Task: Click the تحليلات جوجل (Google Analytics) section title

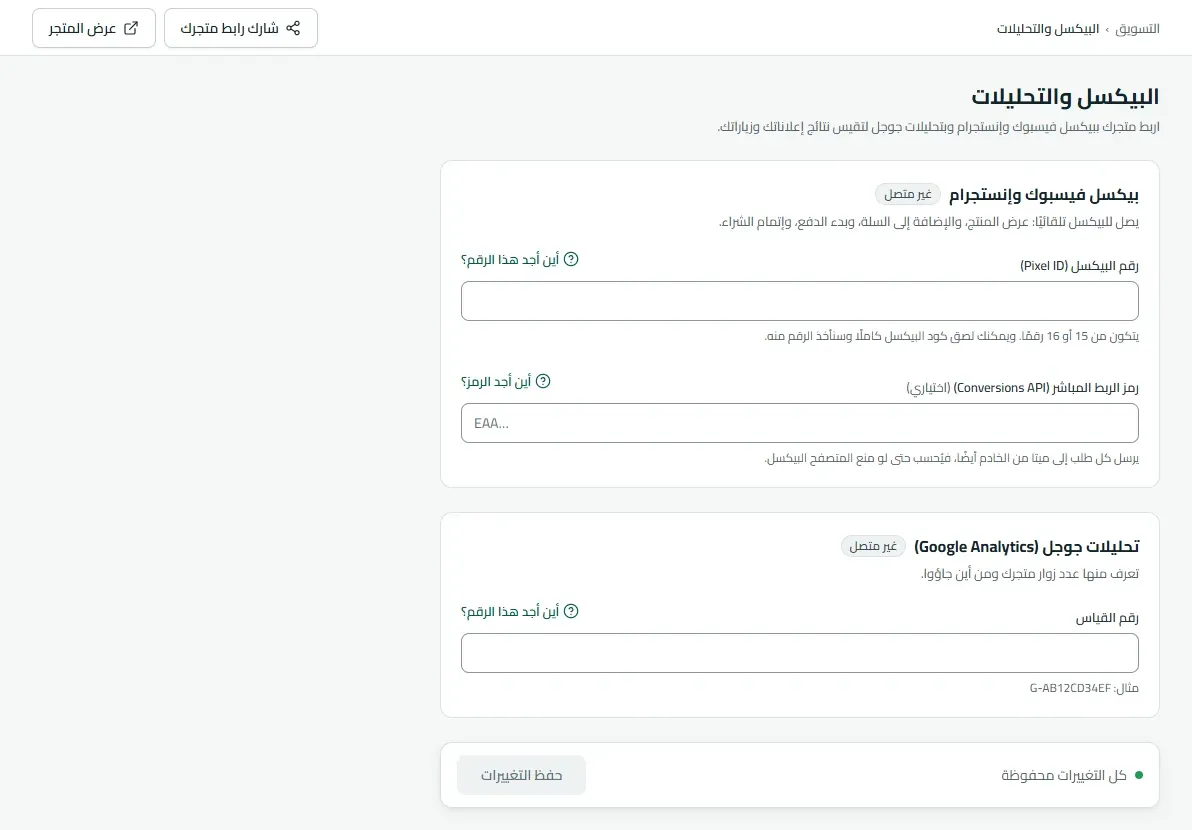Action: coord(1026,546)
